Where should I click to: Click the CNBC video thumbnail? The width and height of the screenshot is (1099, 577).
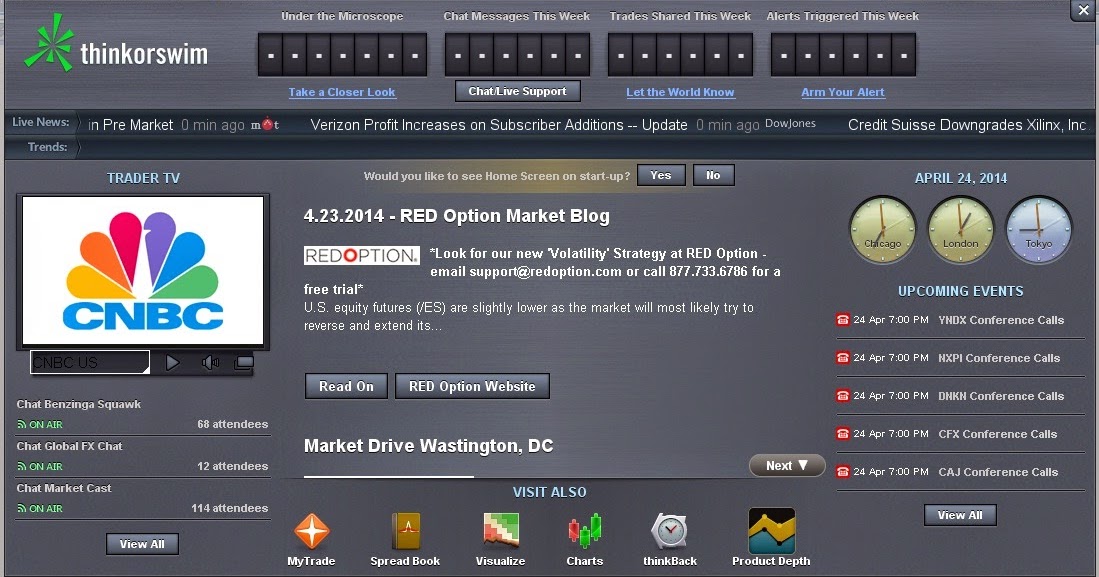[x=143, y=271]
